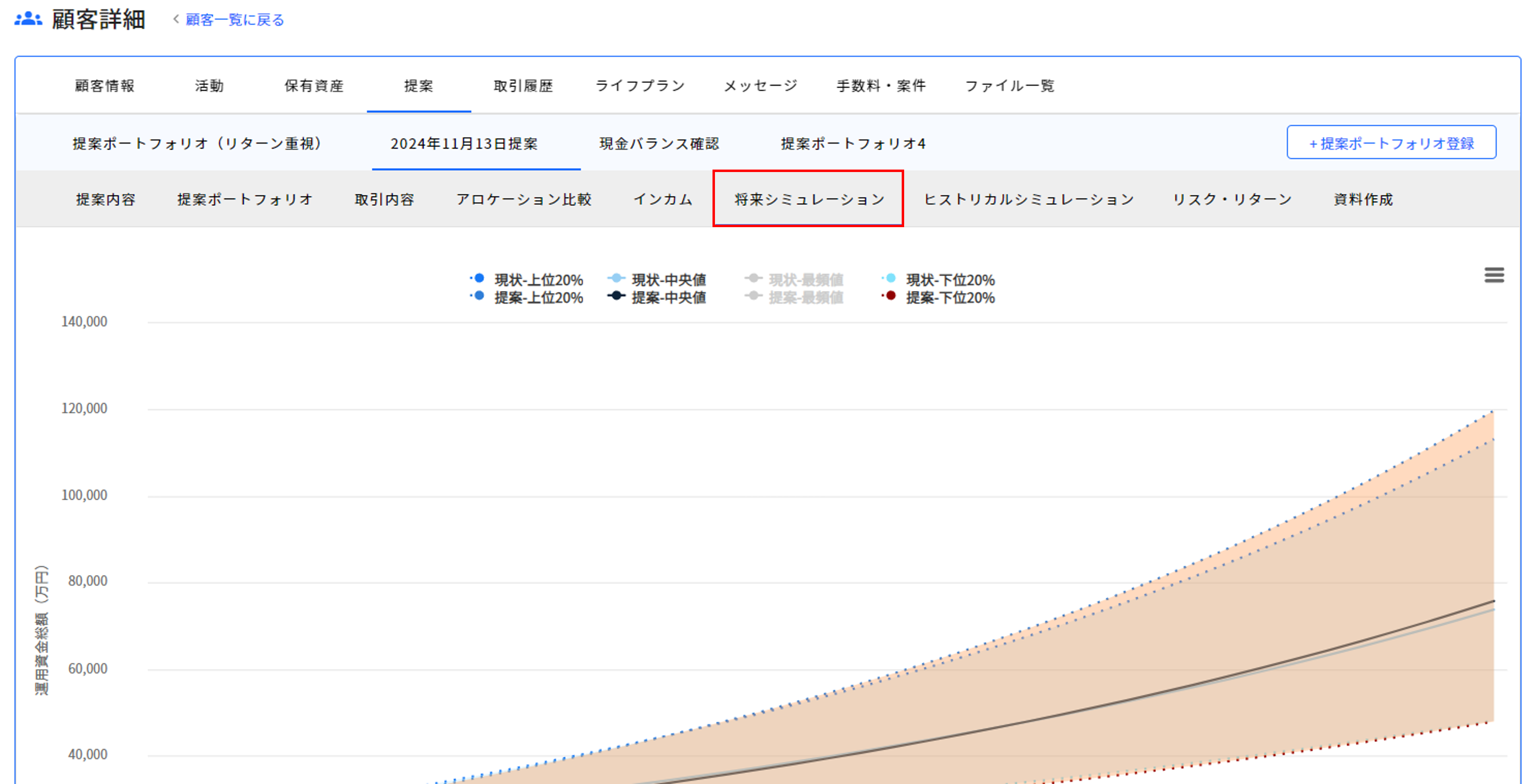
Task: Click the +提案ポートフォリオ登録 button
Action: pyautogui.click(x=1390, y=143)
